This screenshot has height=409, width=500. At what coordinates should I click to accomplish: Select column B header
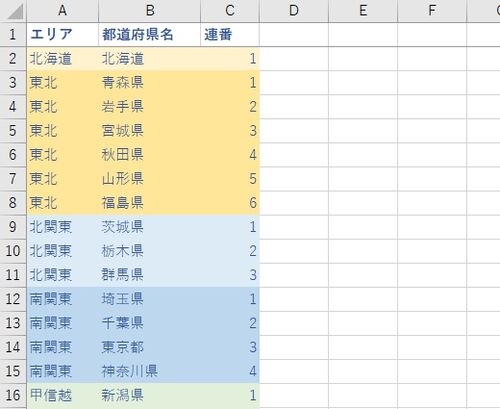[x=150, y=11]
